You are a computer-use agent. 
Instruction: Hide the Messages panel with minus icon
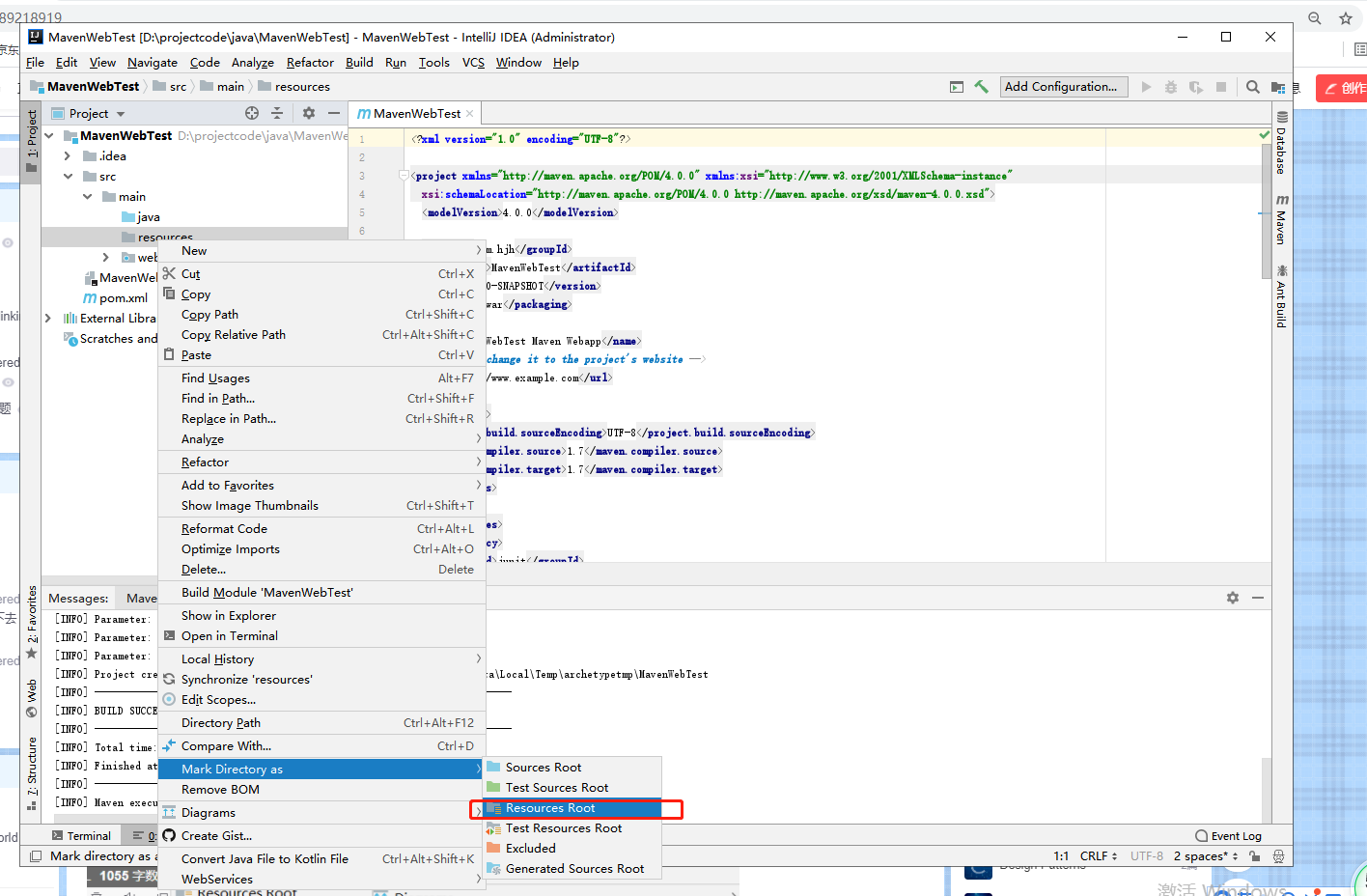click(1258, 598)
